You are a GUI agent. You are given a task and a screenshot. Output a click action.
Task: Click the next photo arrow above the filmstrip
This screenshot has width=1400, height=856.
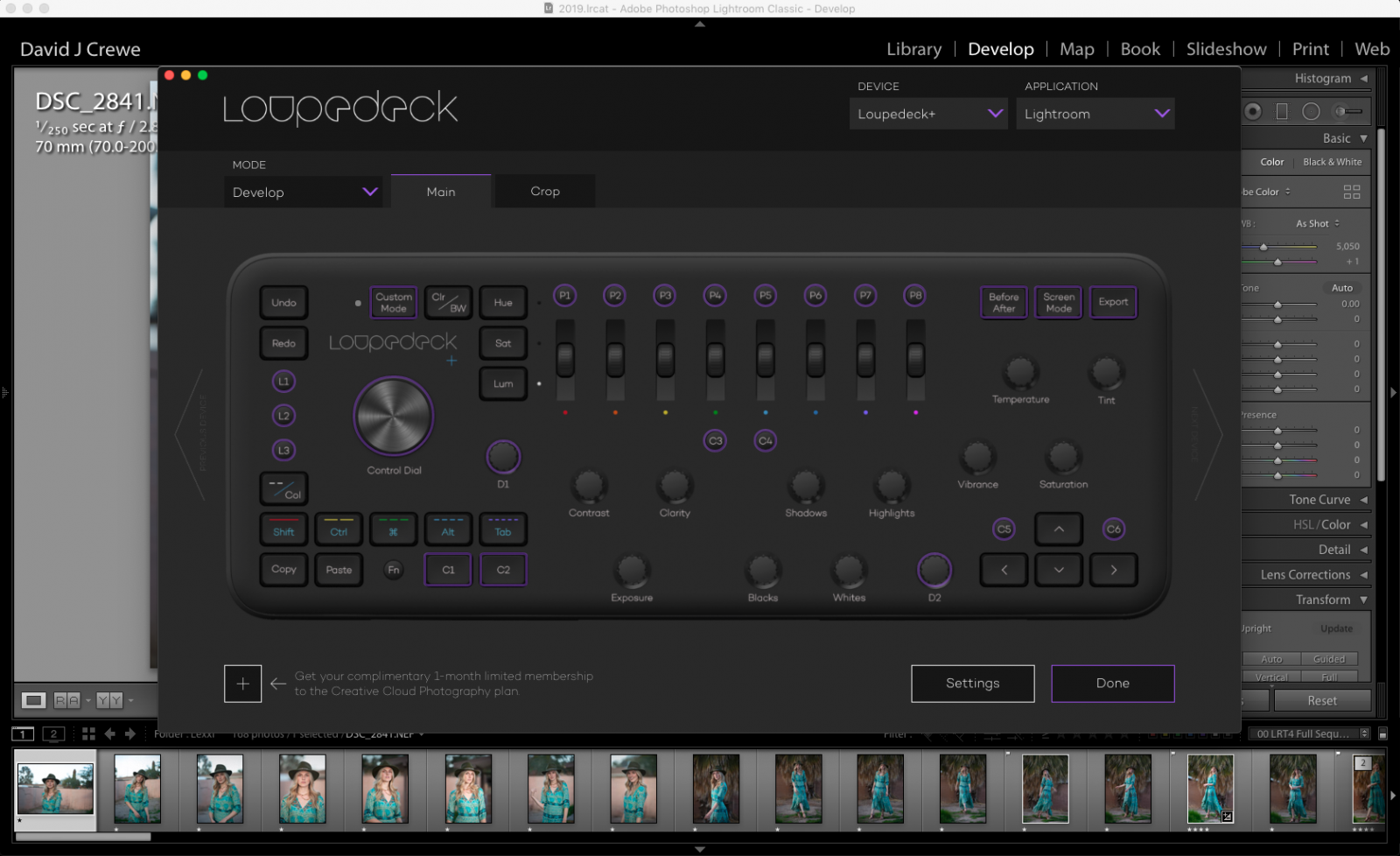pyautogui.click(x=128, y=733)
